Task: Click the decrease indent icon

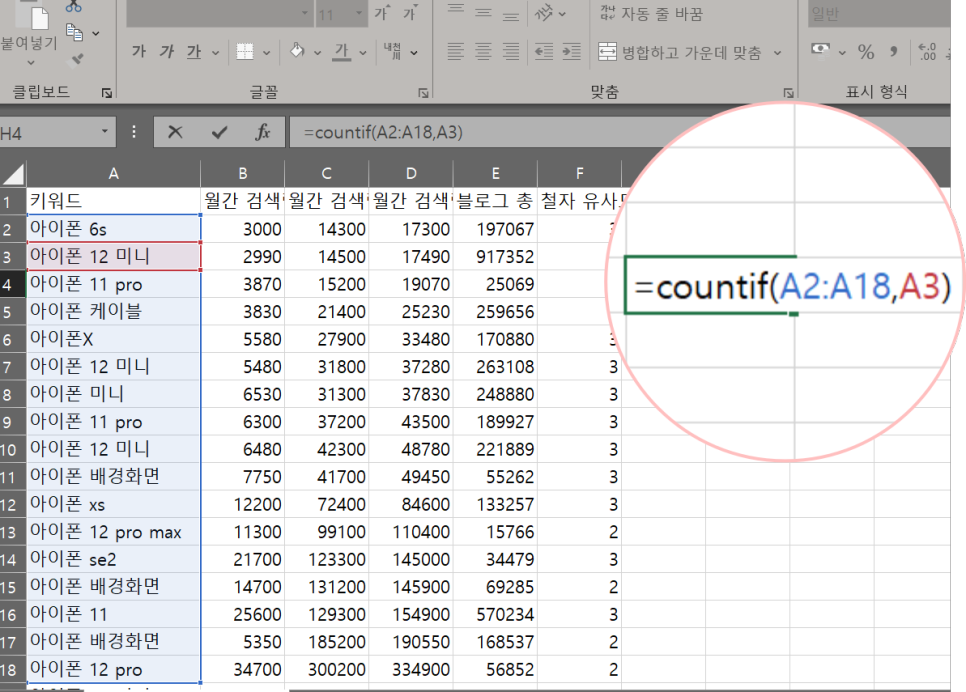Action: (543, 52)
